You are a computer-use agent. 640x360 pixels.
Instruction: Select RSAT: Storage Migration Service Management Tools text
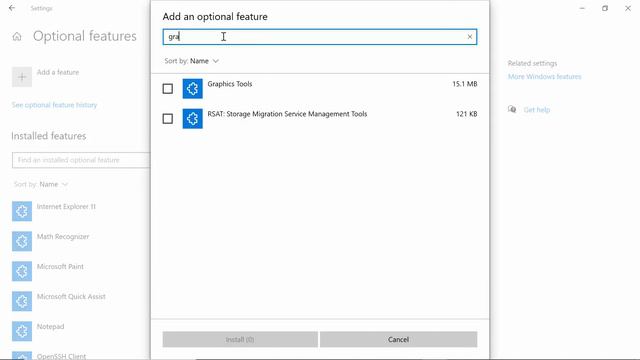[287, 114]
